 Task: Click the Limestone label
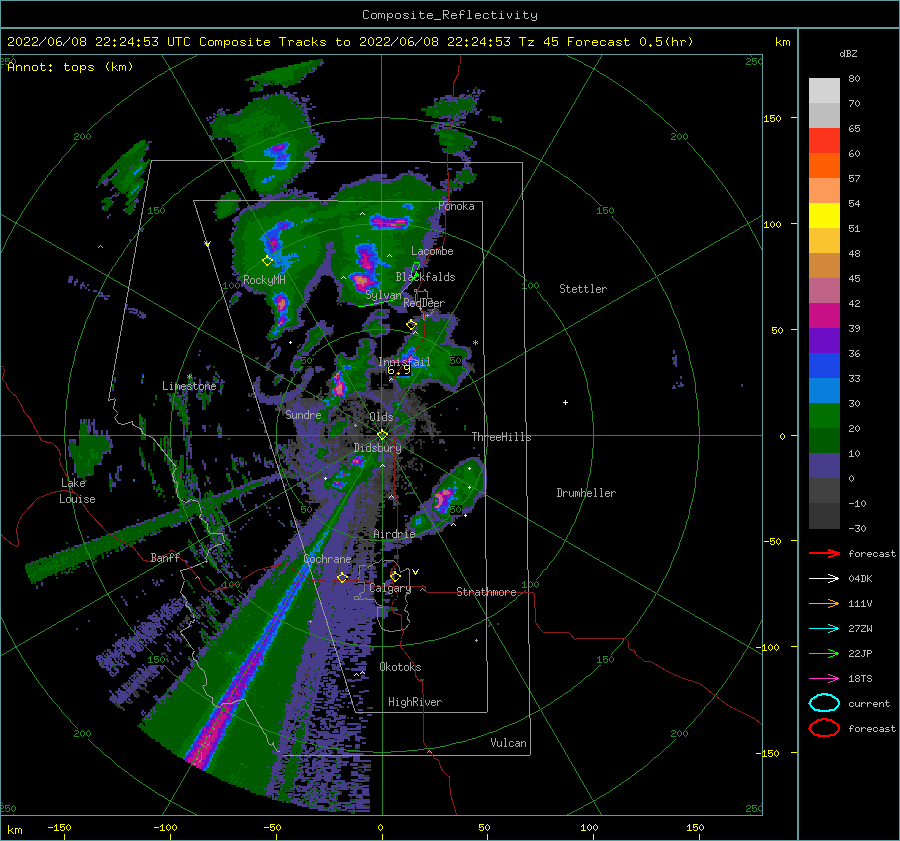coord(189,386)
